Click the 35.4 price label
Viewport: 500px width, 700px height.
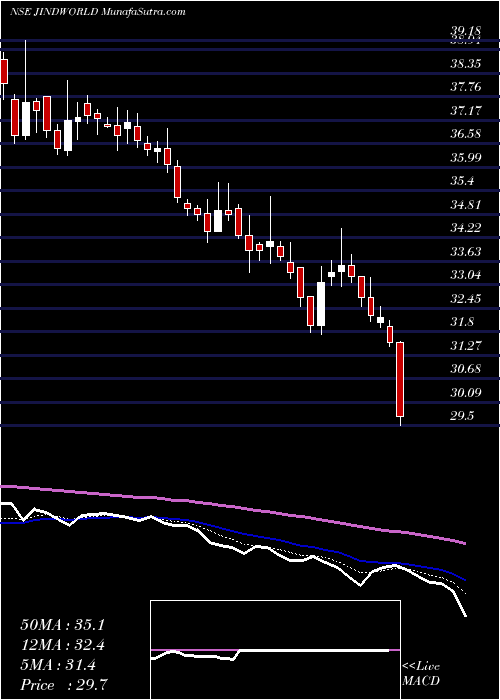[x=462, y=181]
